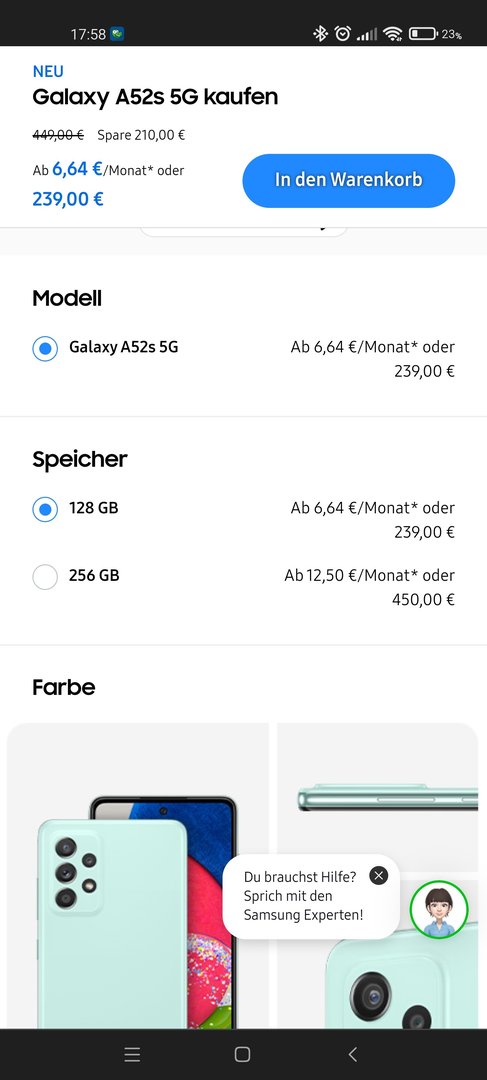Tap the Android back navigation arrow
The height and width of the screenshot is (1080, 487).
[x=353, y=1054]
